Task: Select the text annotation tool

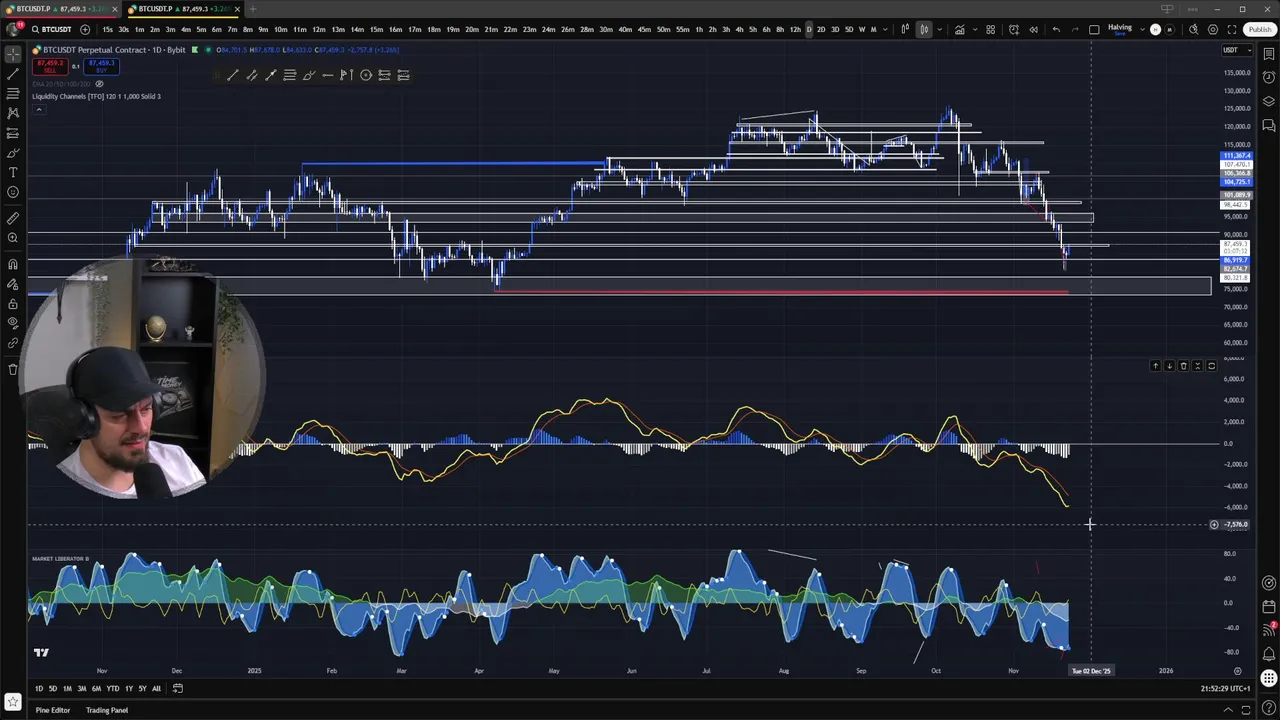Action: (13, 172)
